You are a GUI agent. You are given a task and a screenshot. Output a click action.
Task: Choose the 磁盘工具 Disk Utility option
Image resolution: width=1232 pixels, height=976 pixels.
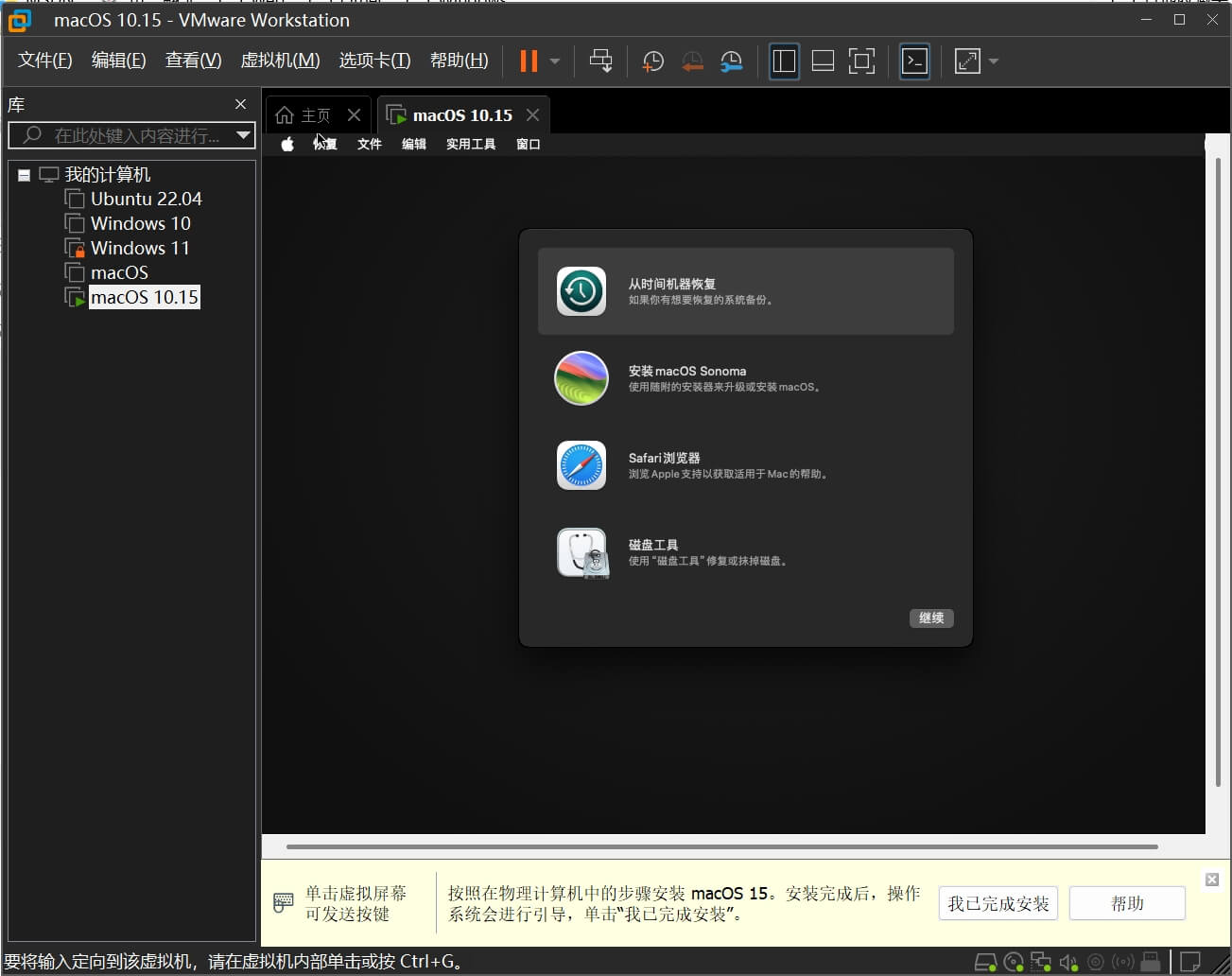[745, 552]
